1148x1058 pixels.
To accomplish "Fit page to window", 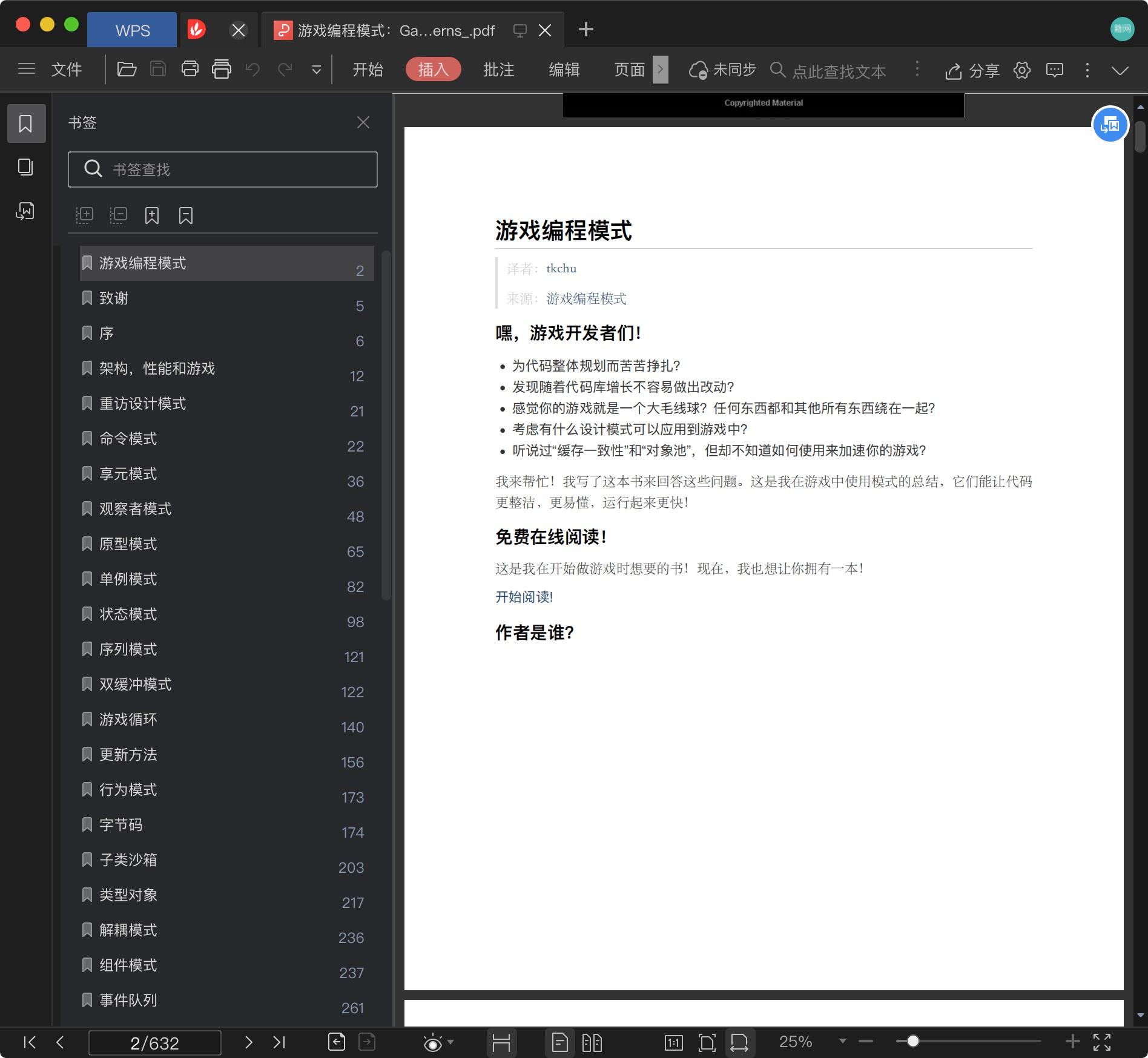I will tap(707, 1042).
